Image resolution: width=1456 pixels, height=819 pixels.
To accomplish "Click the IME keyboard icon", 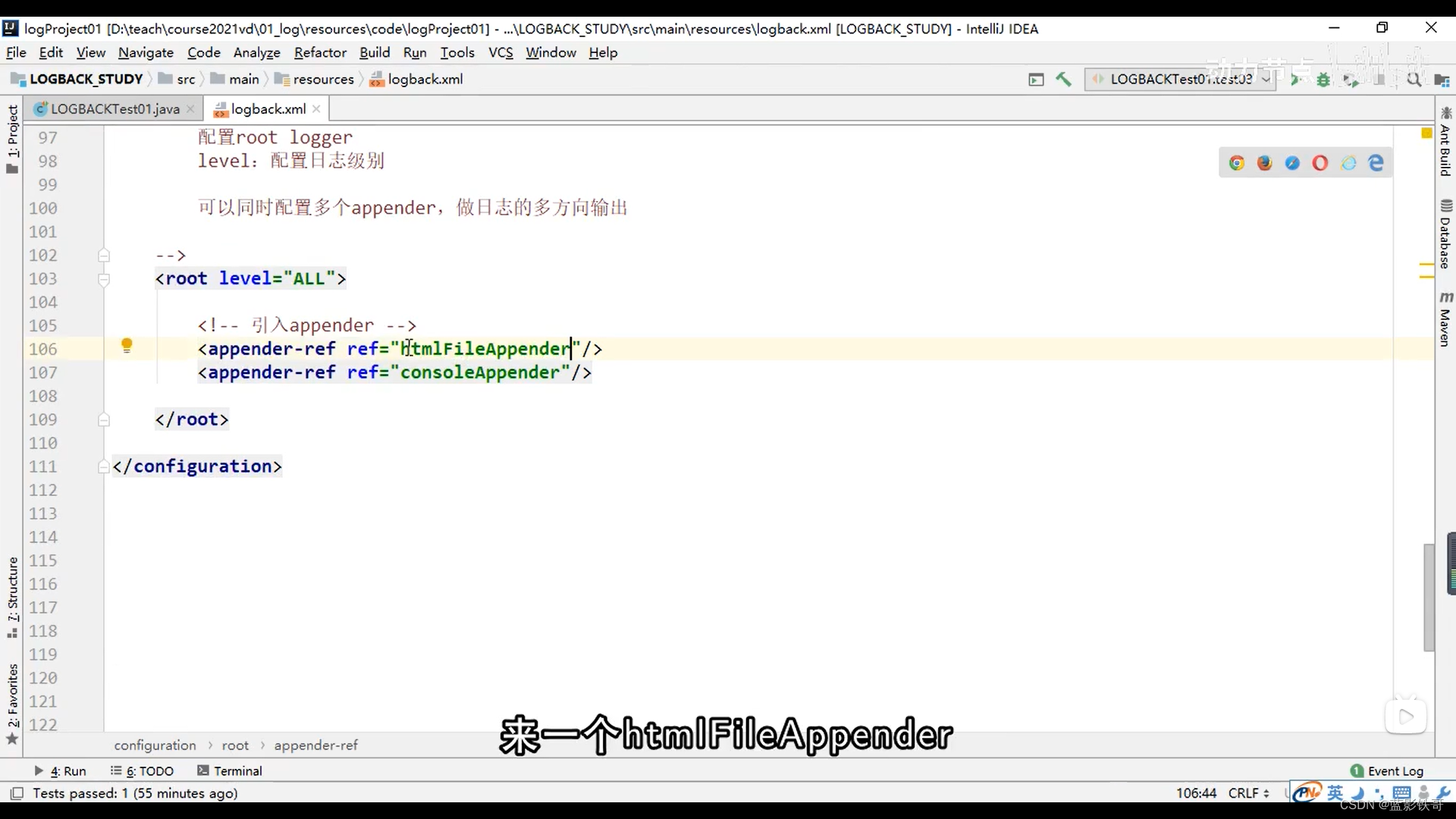I will click(1401, 793).
